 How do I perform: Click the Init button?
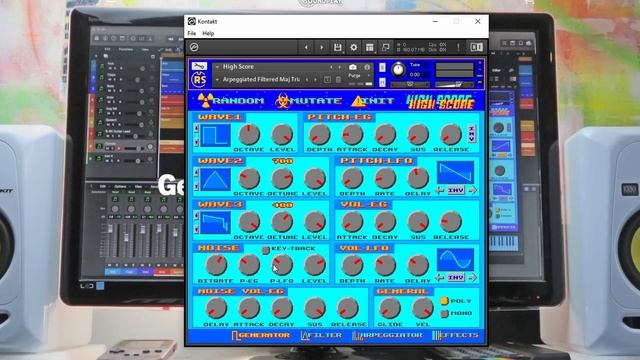click(x=373, y=101)
